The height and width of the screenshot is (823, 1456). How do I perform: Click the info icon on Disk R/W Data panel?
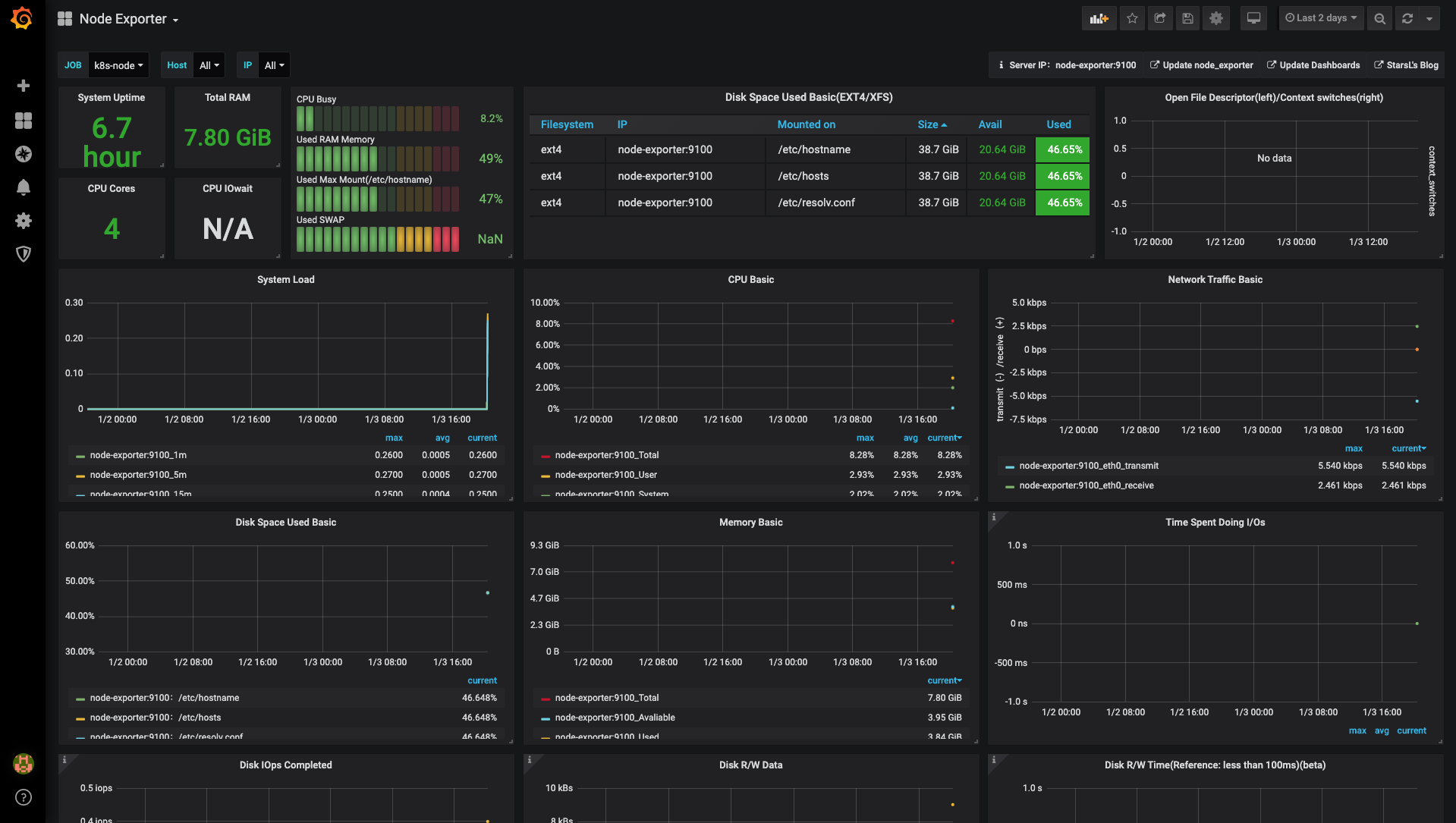click(530, 760)
